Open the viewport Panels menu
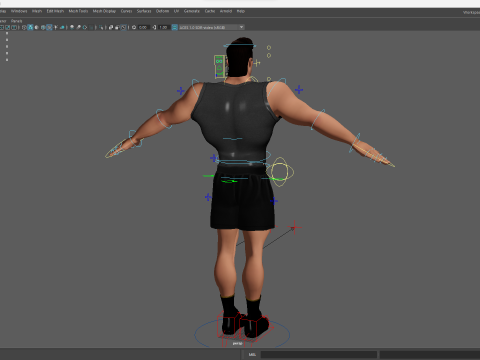 point(16,21)
